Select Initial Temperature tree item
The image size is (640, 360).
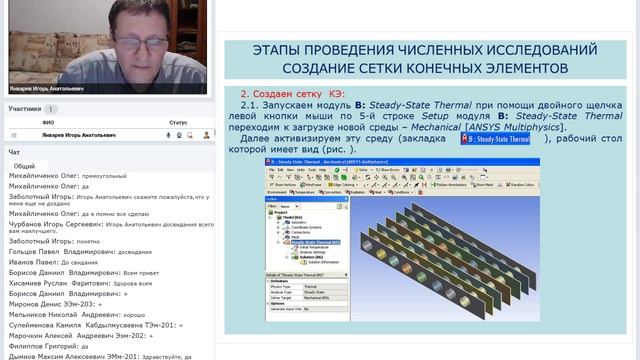[x=314, y=247]
